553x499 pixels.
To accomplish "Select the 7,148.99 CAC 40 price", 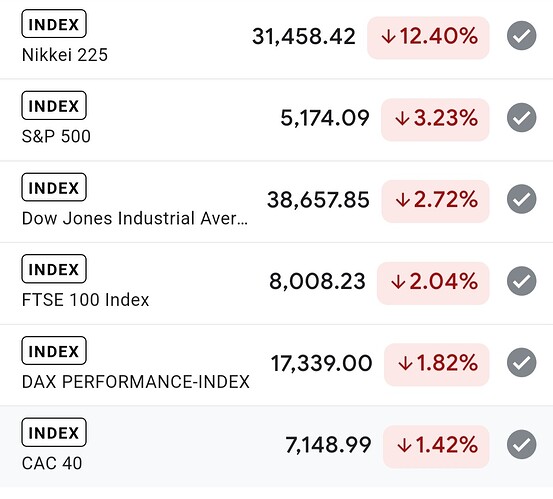I will tap(328, 445).
